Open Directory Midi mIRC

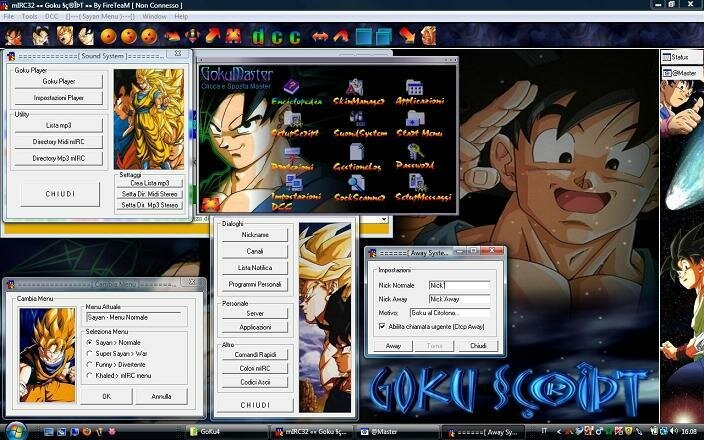tap(59, 141)
